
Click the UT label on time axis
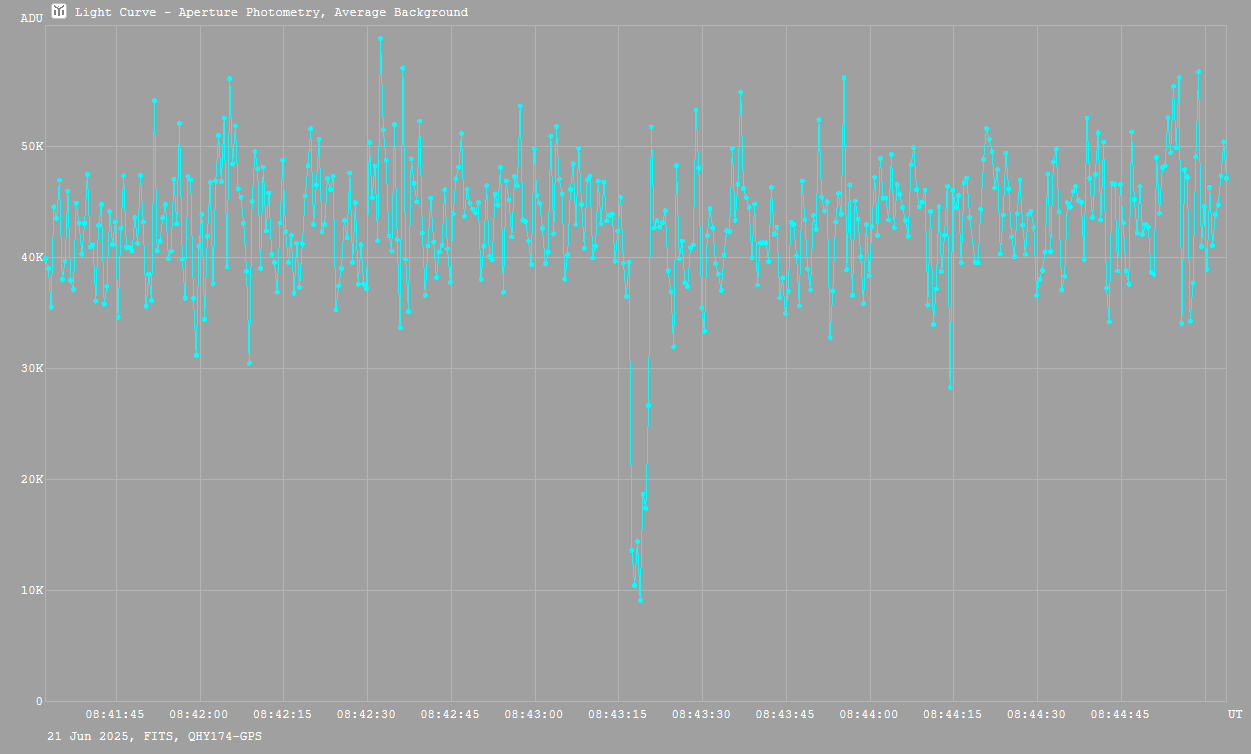1235,715
